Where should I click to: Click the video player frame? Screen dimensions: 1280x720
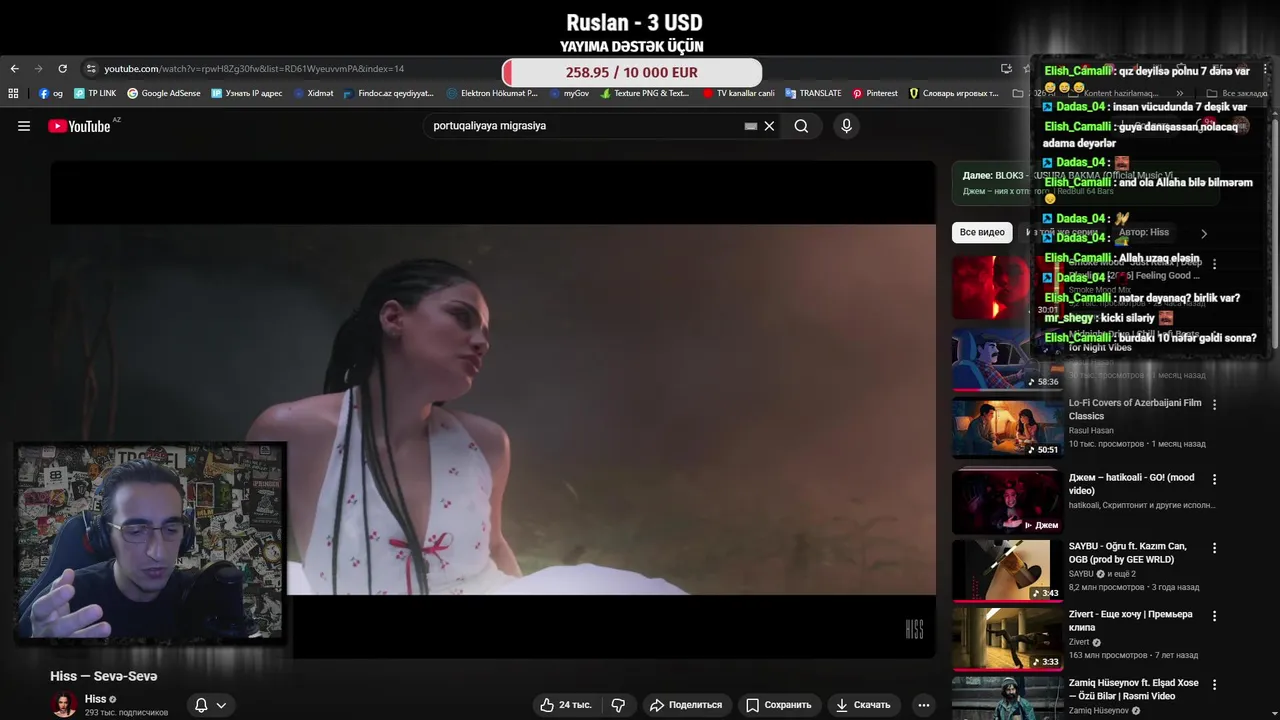(493, 409)
